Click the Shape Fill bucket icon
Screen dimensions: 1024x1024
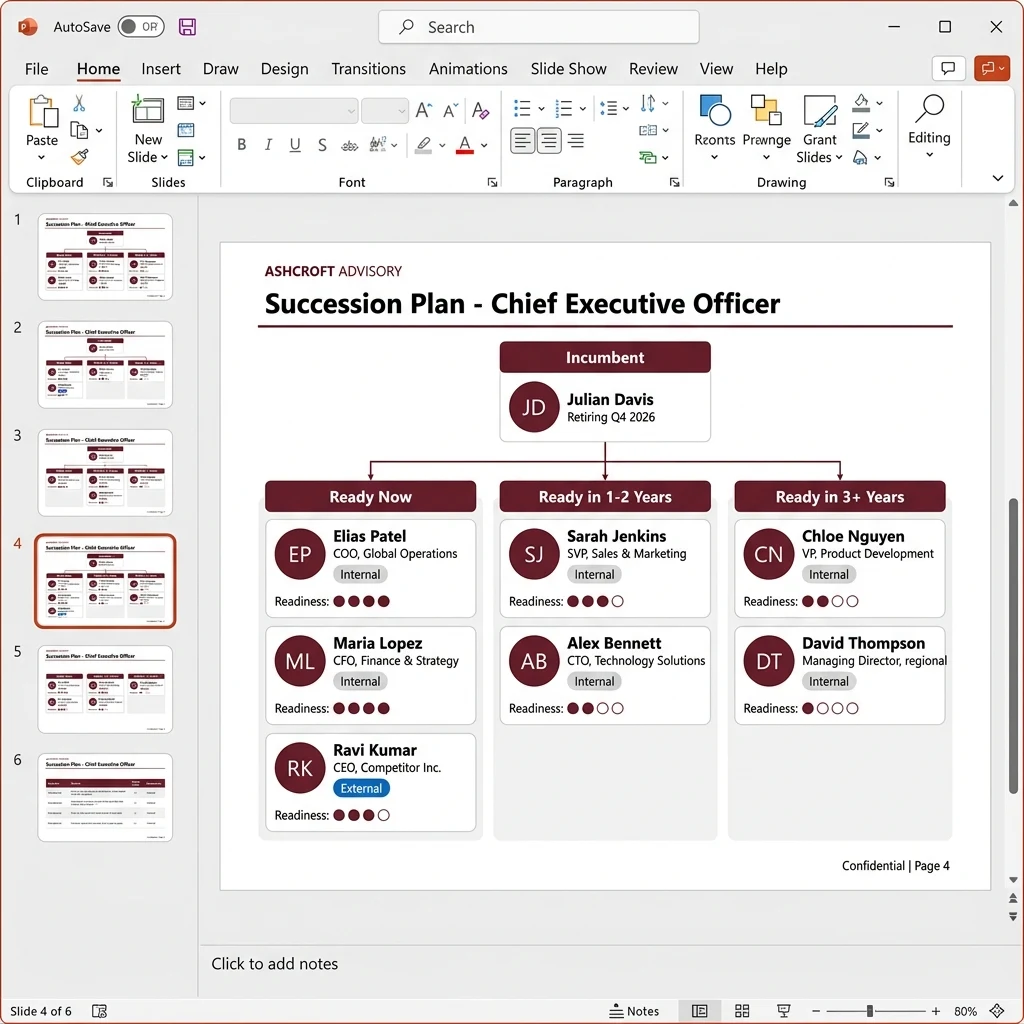(x=861, y=103)
